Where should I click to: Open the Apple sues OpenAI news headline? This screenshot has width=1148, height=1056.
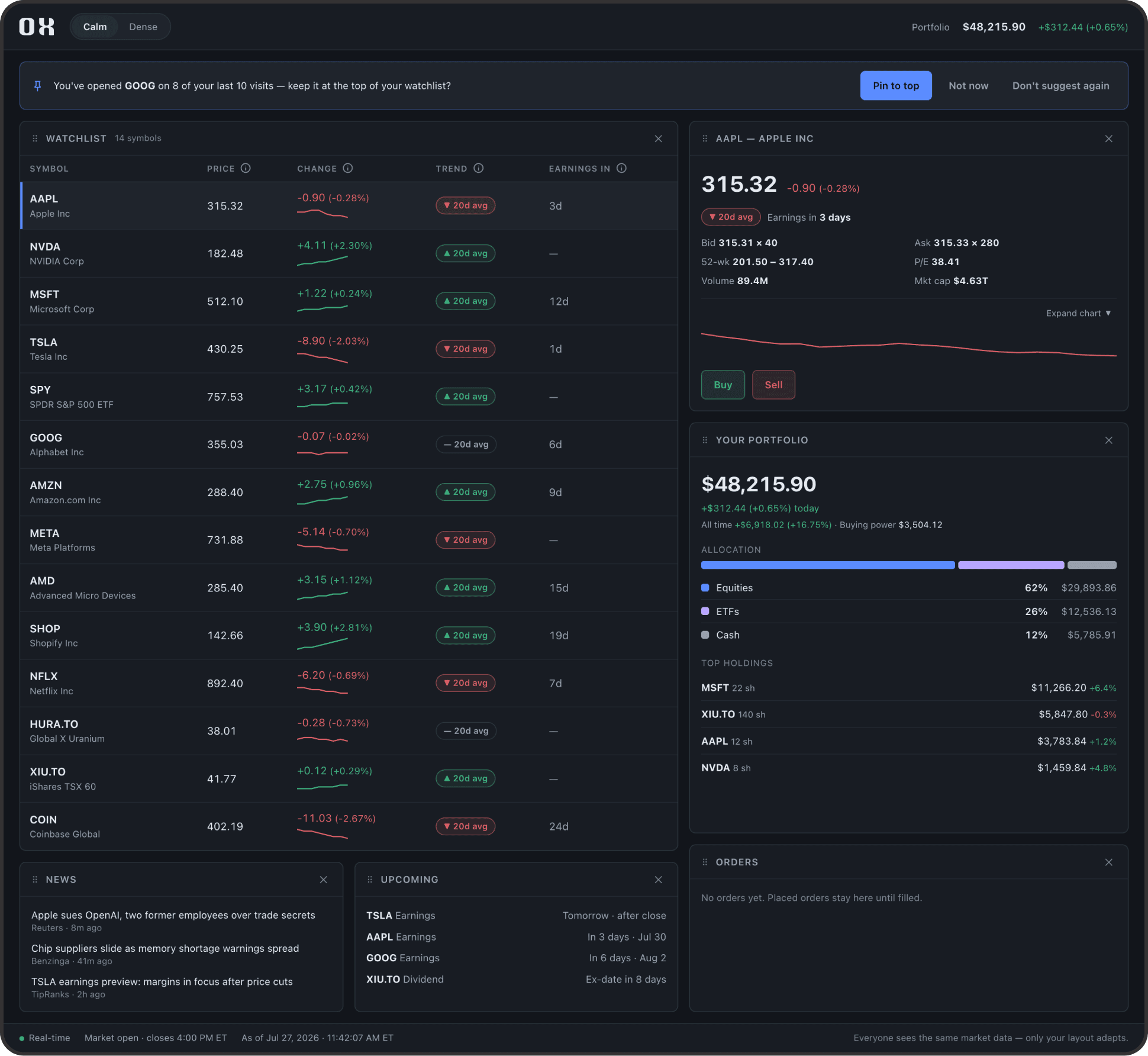173,915
